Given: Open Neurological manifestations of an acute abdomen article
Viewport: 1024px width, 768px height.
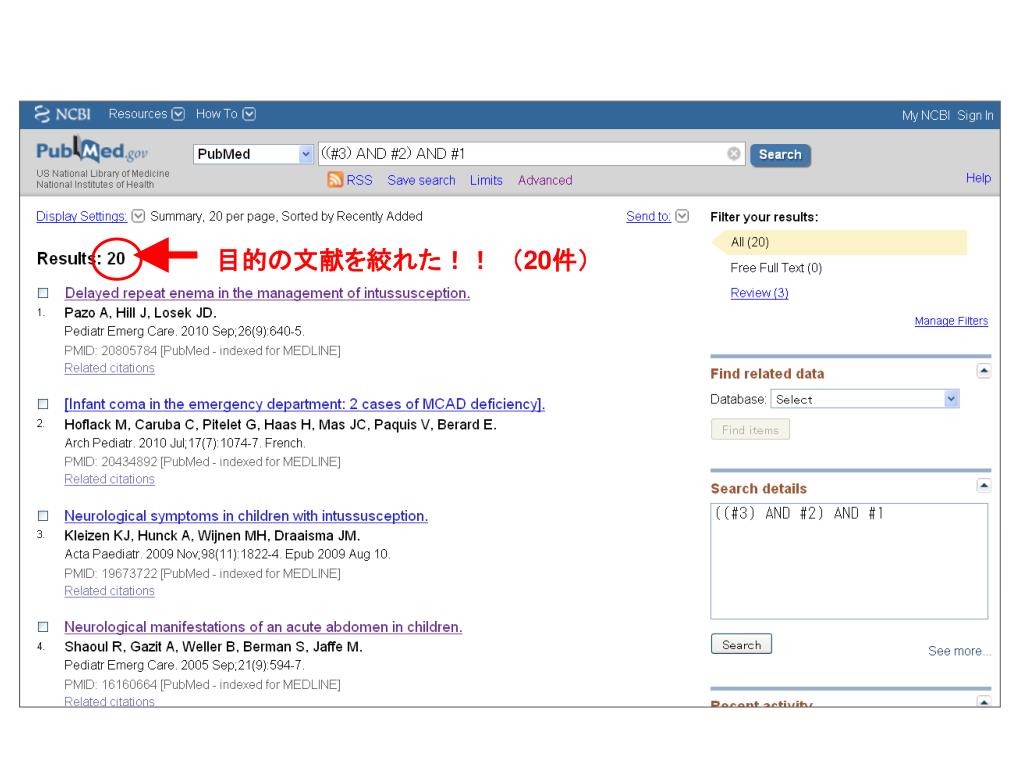Looking at the screenshot, I should click(263, 627).
